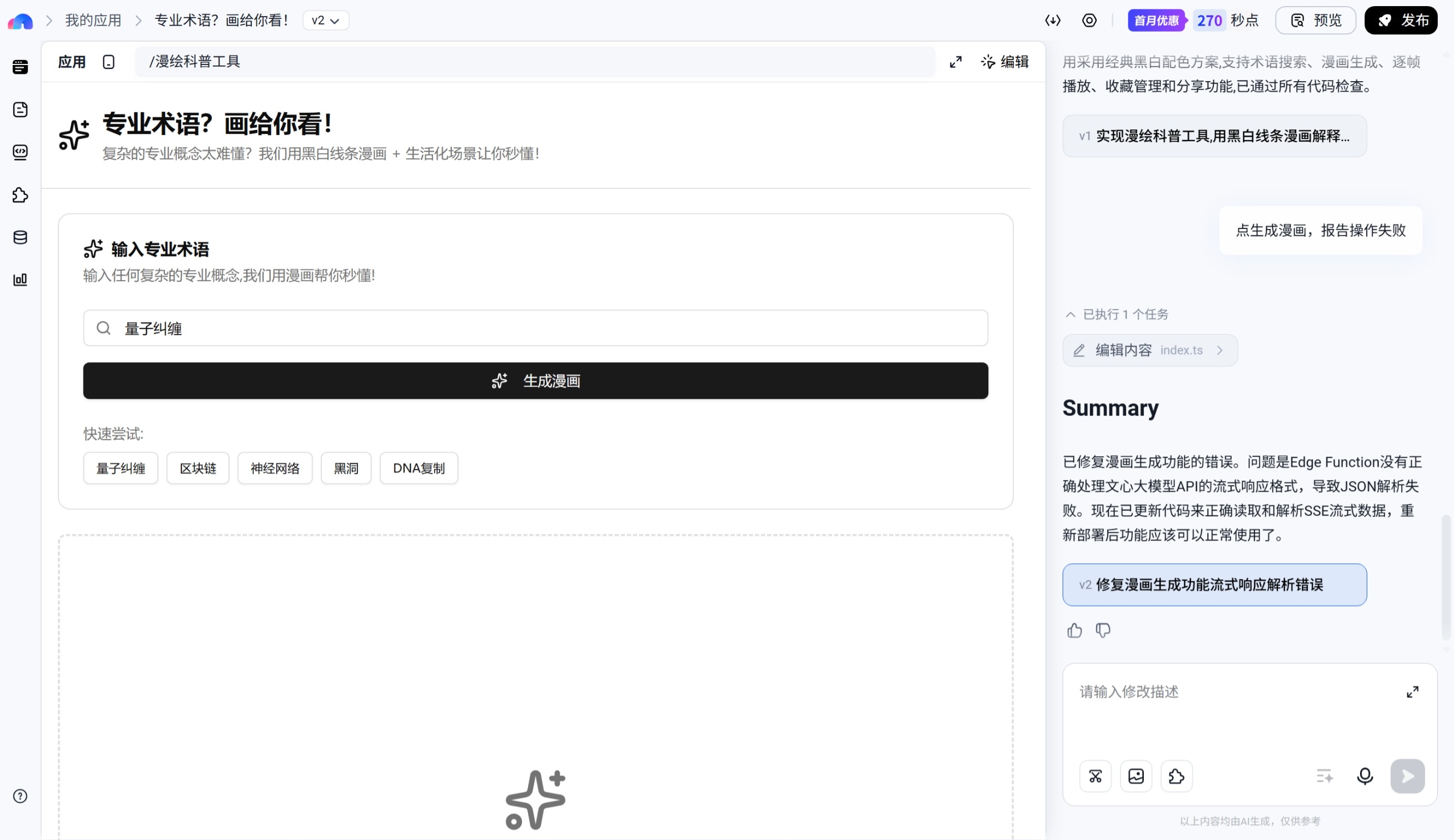This screenshot has width=1454, height=840.
Task: Click the /漫绘科普工具 path field
Action: [535, 62]
